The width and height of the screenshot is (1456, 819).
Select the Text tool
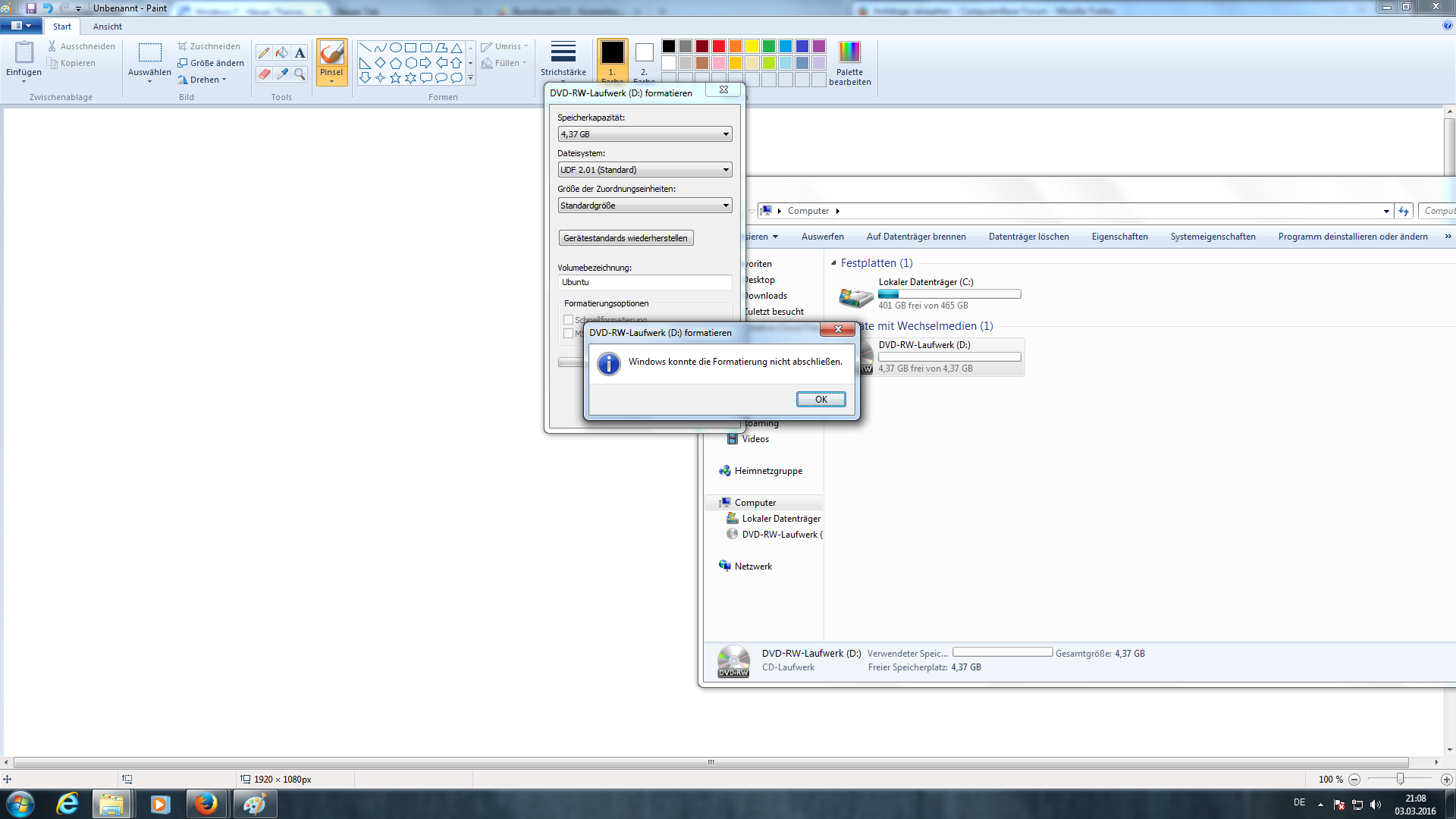click(300, 53)
